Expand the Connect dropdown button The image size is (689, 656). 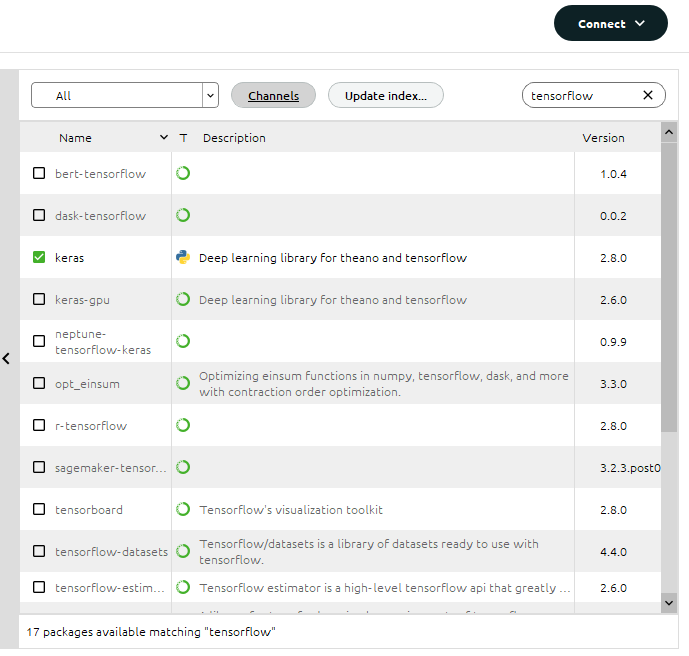611,24
